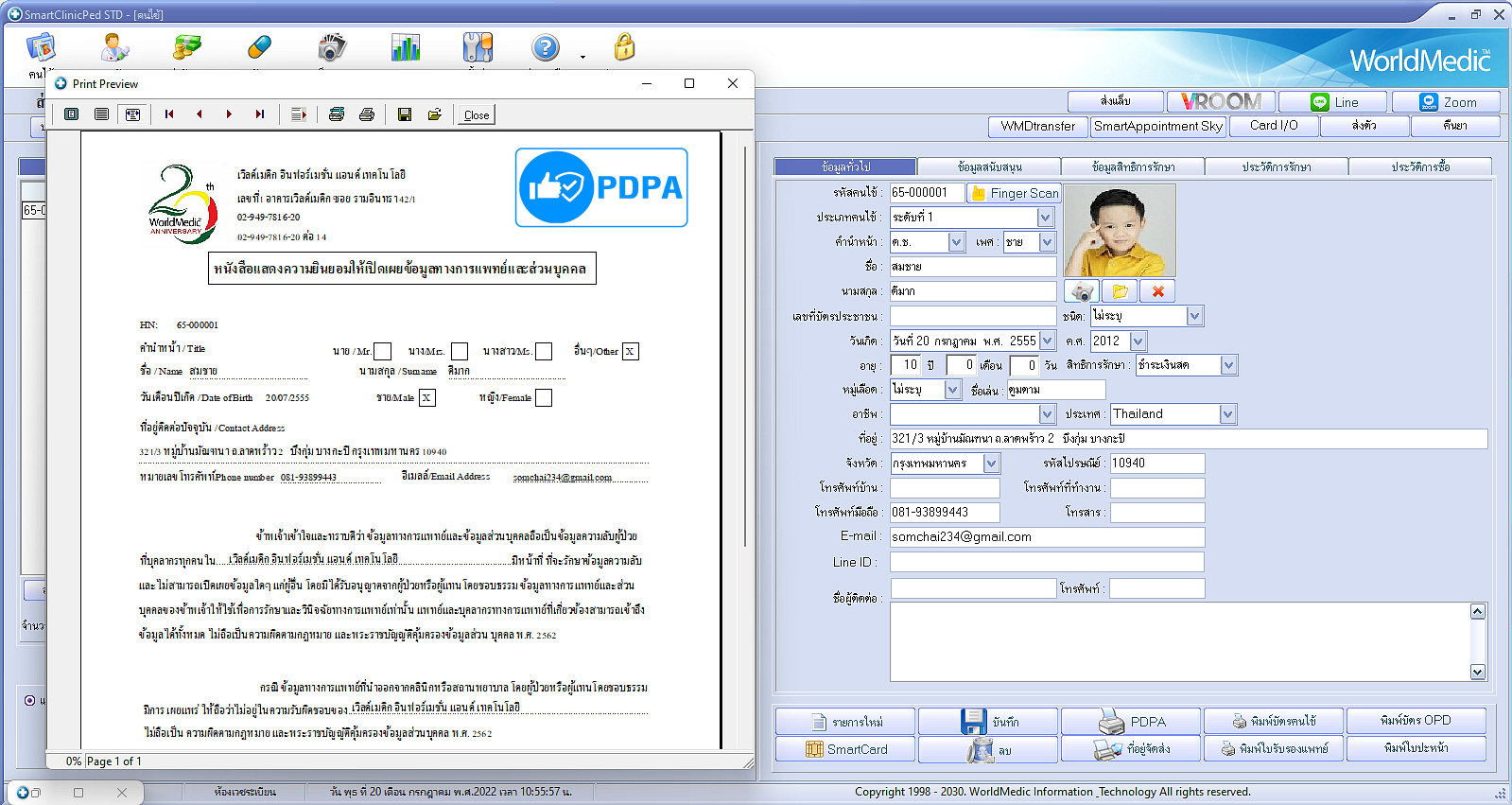Expand the small arrow beside help icon

pyautogui.click(x=582, y=57)
